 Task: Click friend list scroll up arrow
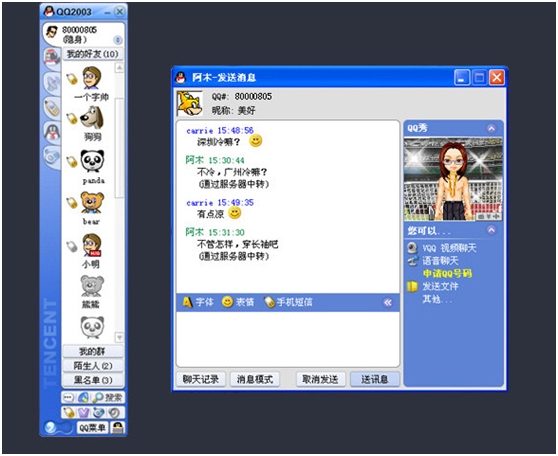120,67
